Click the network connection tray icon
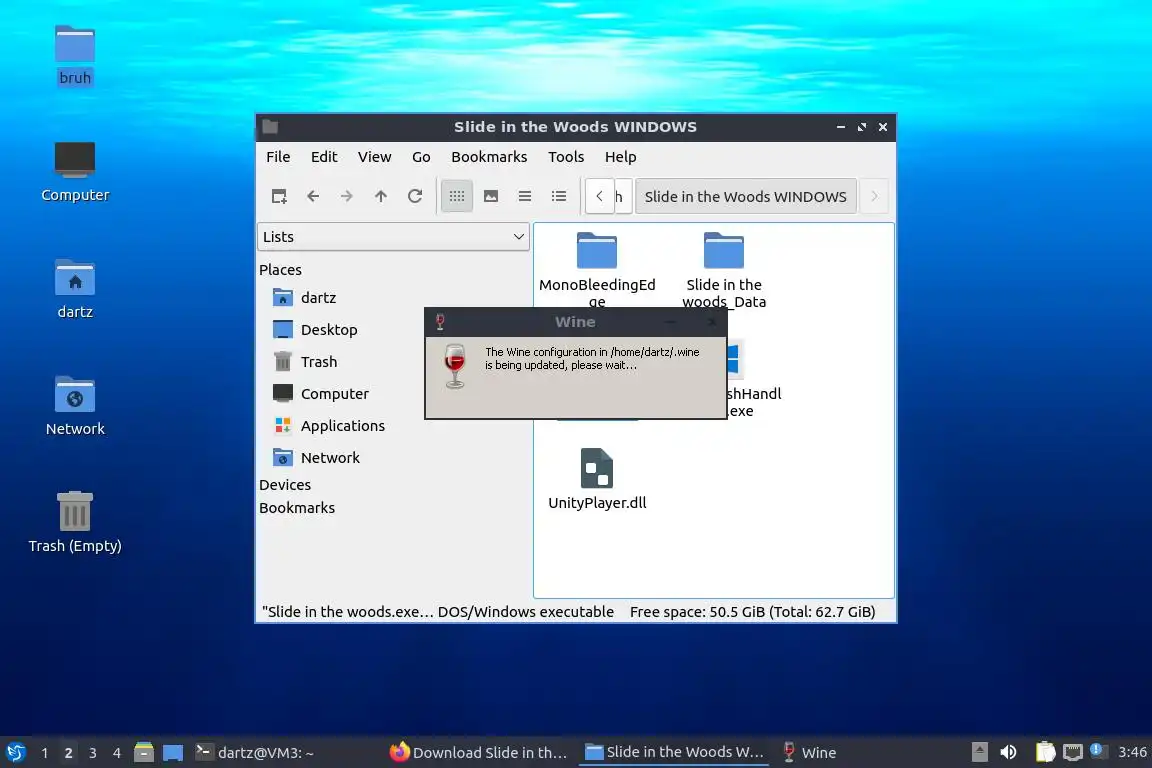This screenshot has height=768, width=1152. click(x=1073, y=752)
